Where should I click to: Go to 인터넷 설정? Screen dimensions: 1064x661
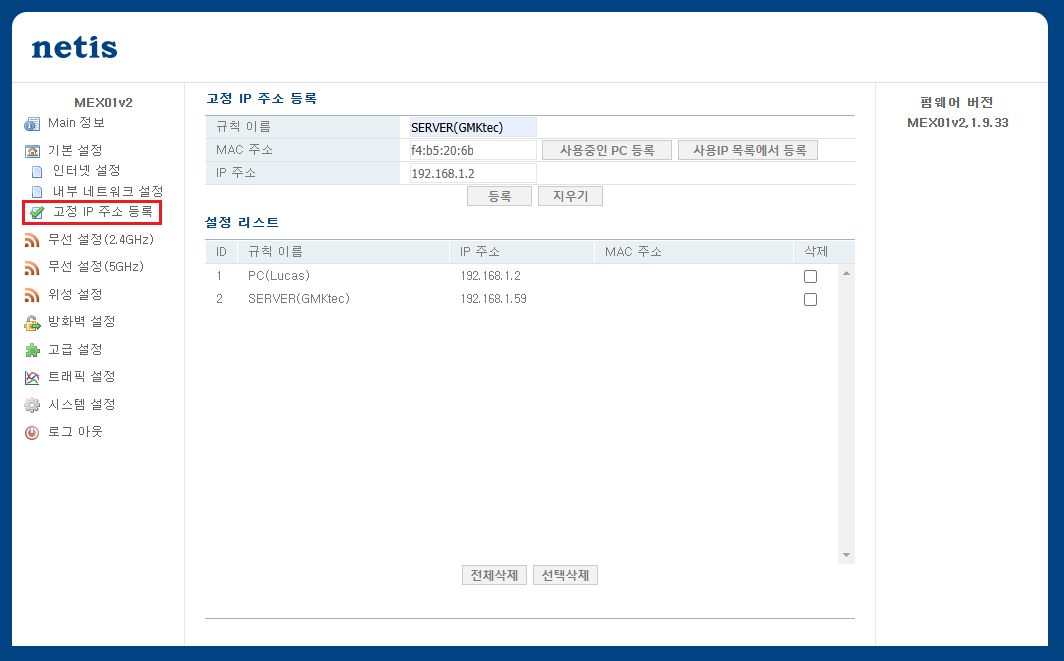pyautogui.click(x=87, y=170)
